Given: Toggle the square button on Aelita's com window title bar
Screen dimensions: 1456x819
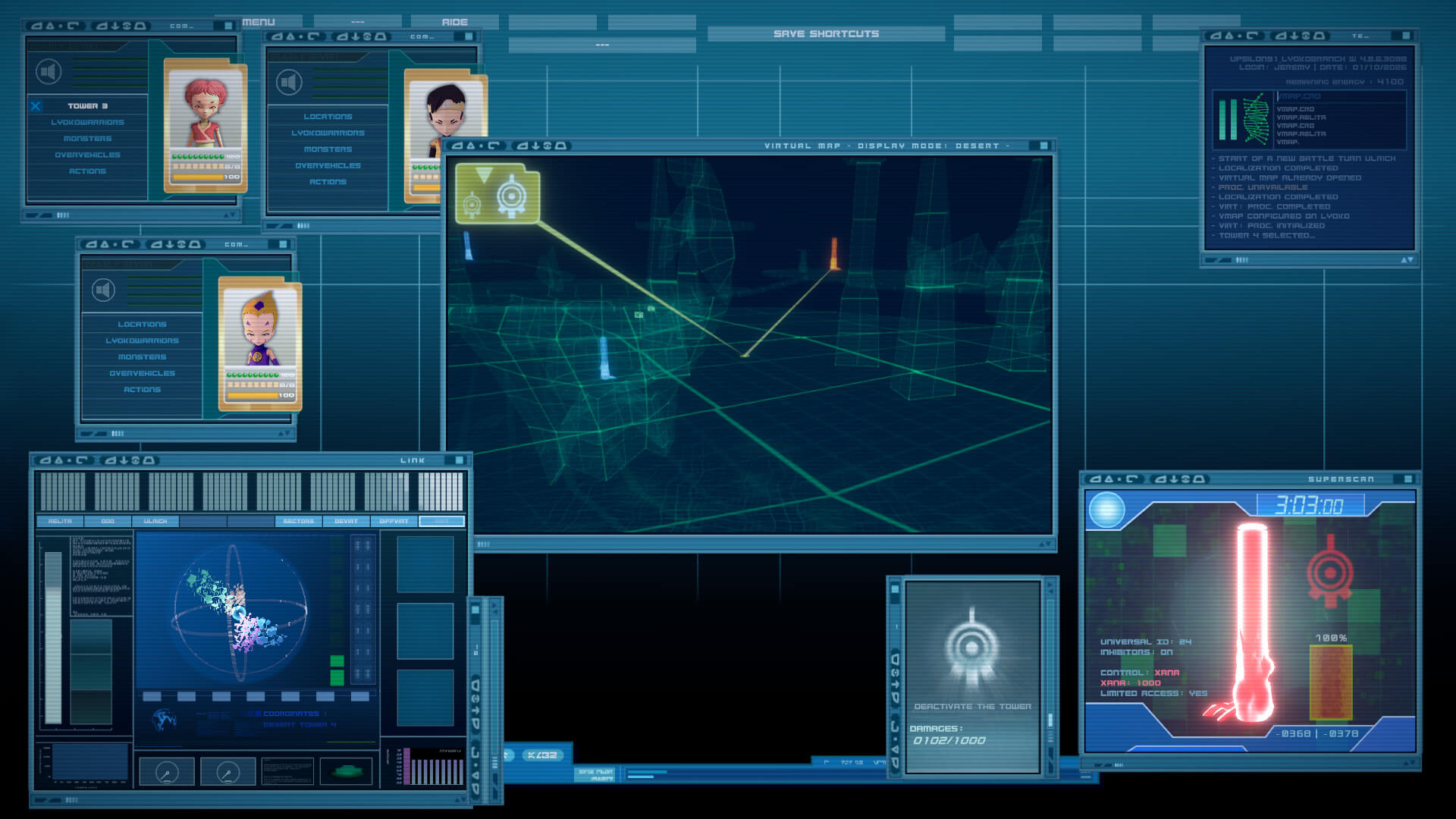Looking at the screenshot, I should 228,26.
